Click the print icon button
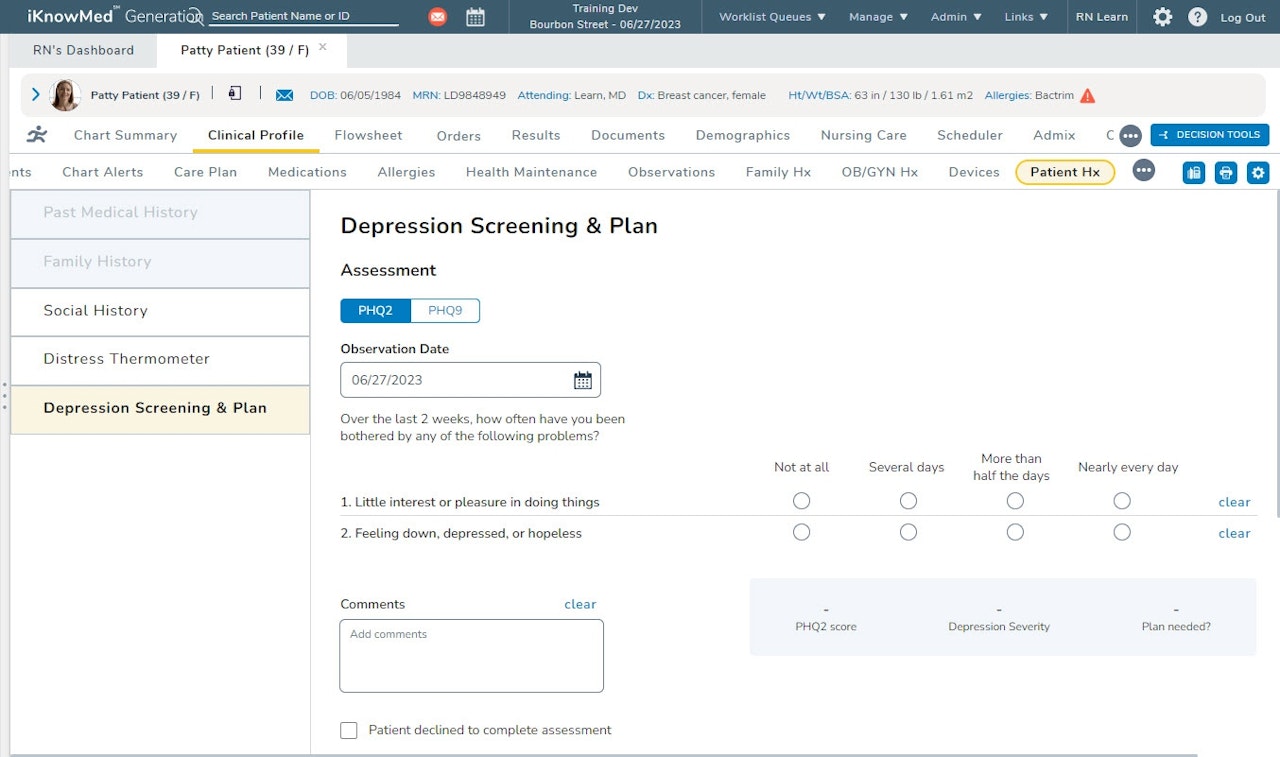 pos(1226,173)
